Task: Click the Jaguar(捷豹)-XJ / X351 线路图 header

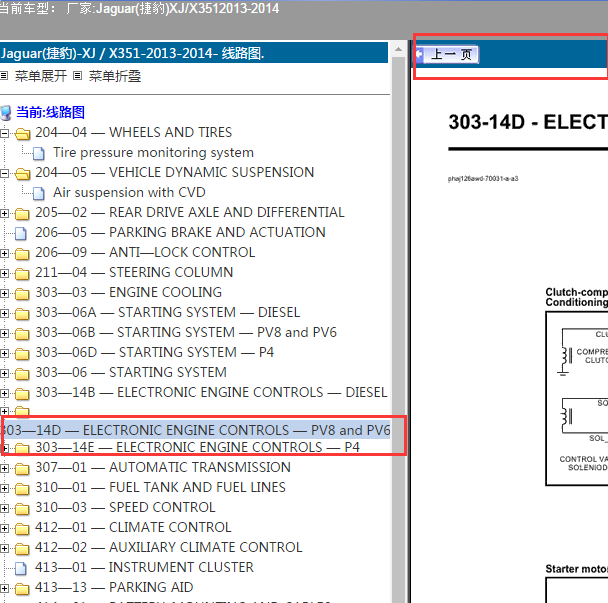Action: click(x=194, y=53)
